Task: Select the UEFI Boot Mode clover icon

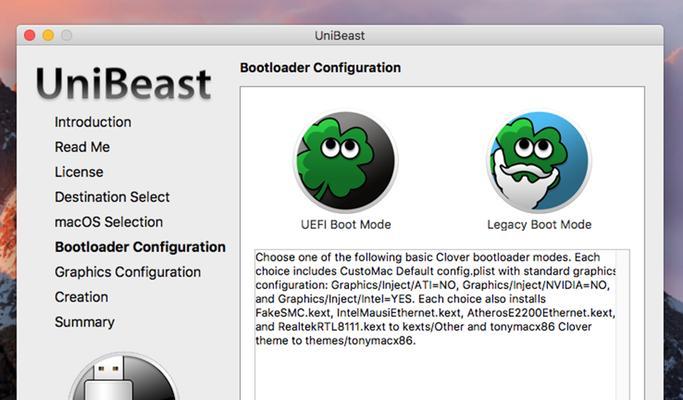Action: tap(346, 161)
